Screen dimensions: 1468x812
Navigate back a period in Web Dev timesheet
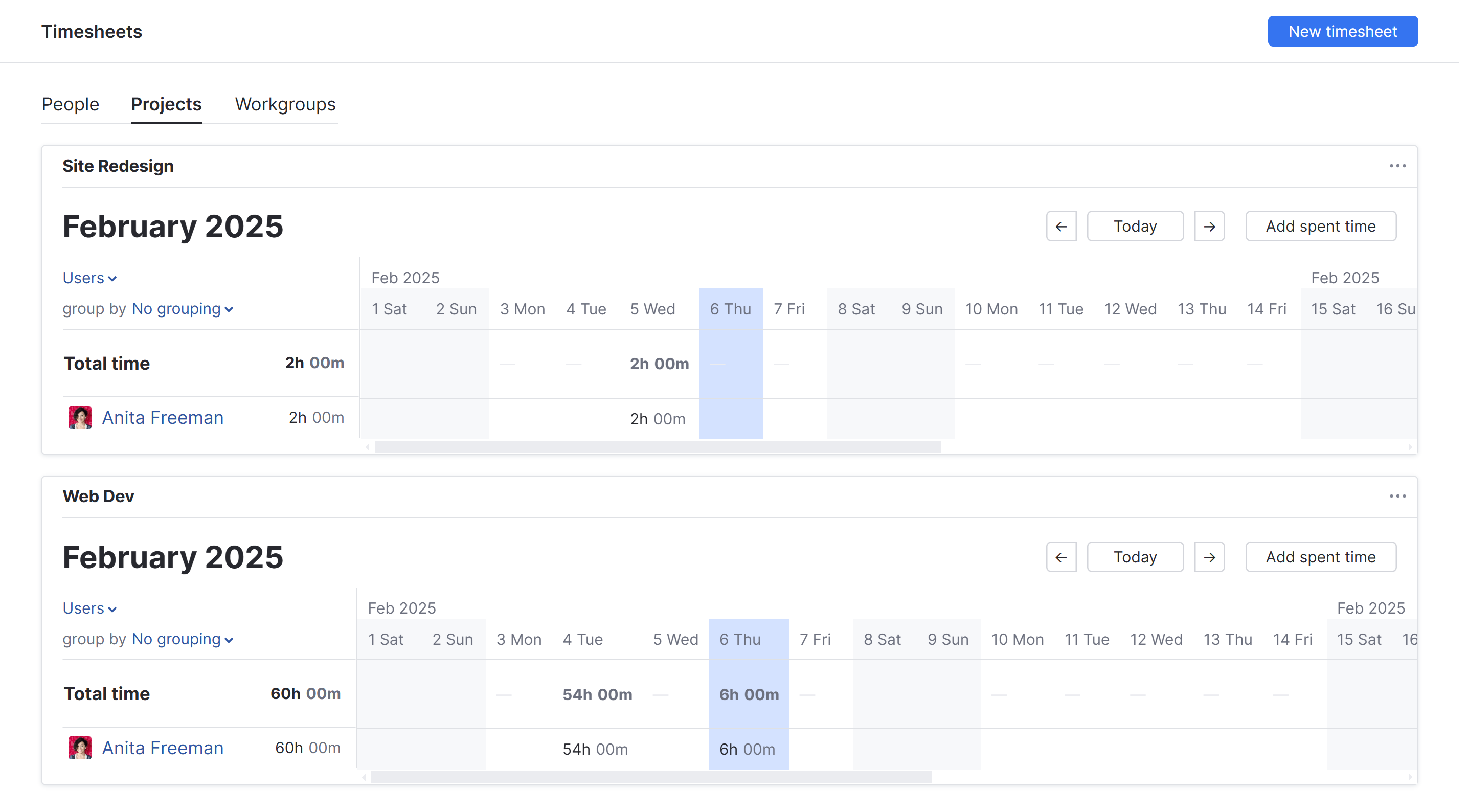[1061, 557]
